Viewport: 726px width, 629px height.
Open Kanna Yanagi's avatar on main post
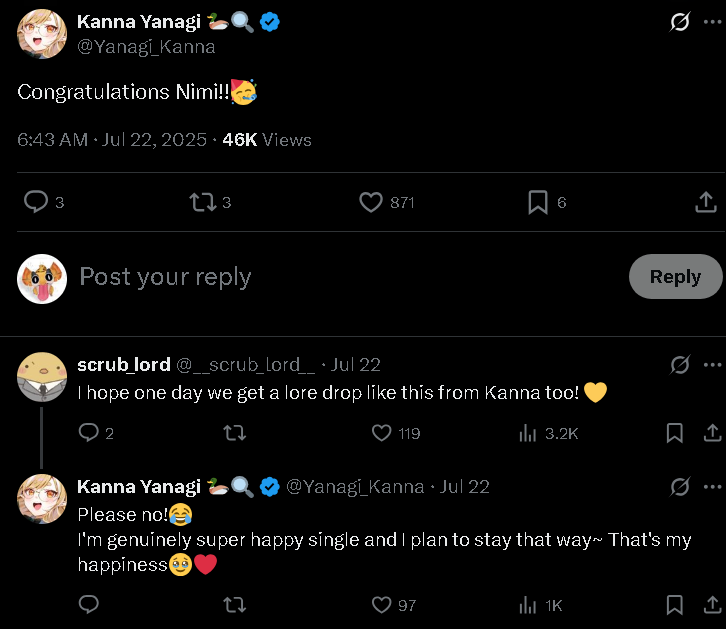tap(42, 33)
